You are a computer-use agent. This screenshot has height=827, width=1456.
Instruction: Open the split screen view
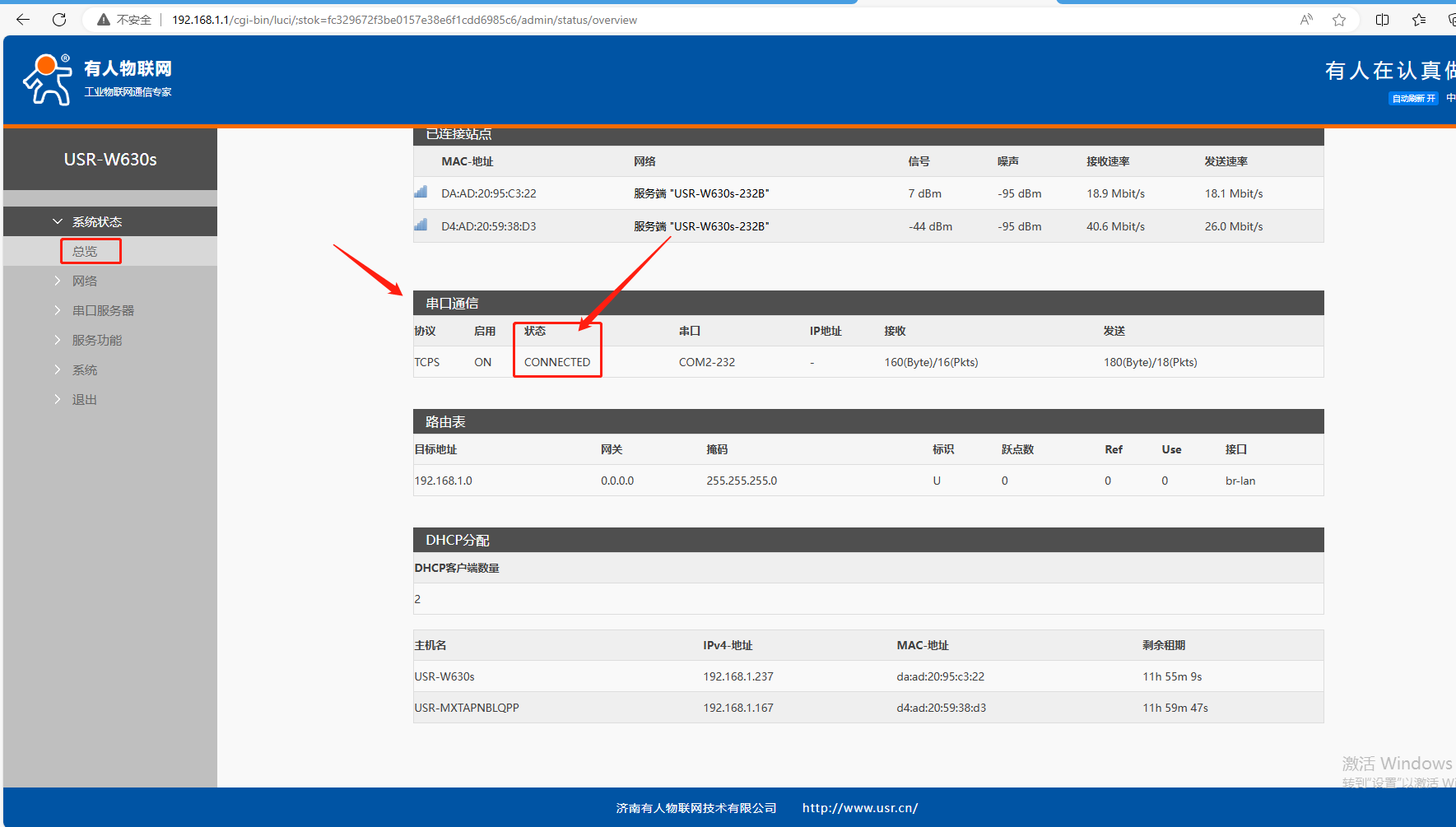pos(1382,20)
